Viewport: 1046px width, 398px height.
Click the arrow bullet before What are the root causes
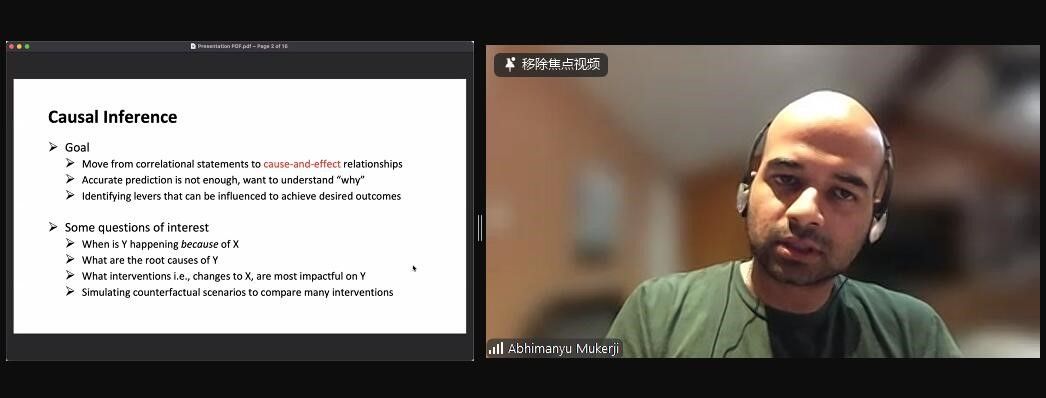pos(70,259)
